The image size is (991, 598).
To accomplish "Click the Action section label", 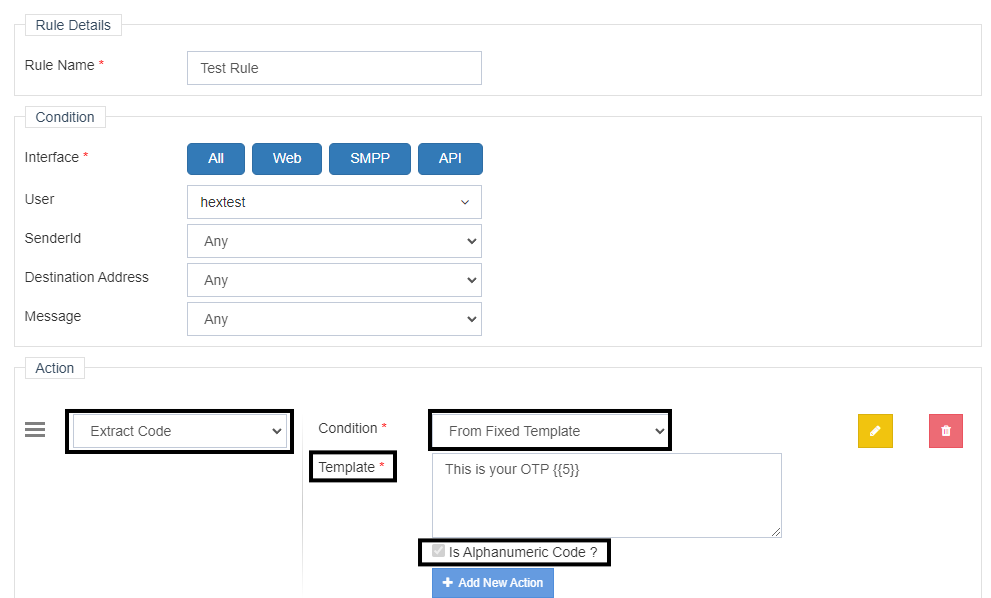I will [54, 368].
